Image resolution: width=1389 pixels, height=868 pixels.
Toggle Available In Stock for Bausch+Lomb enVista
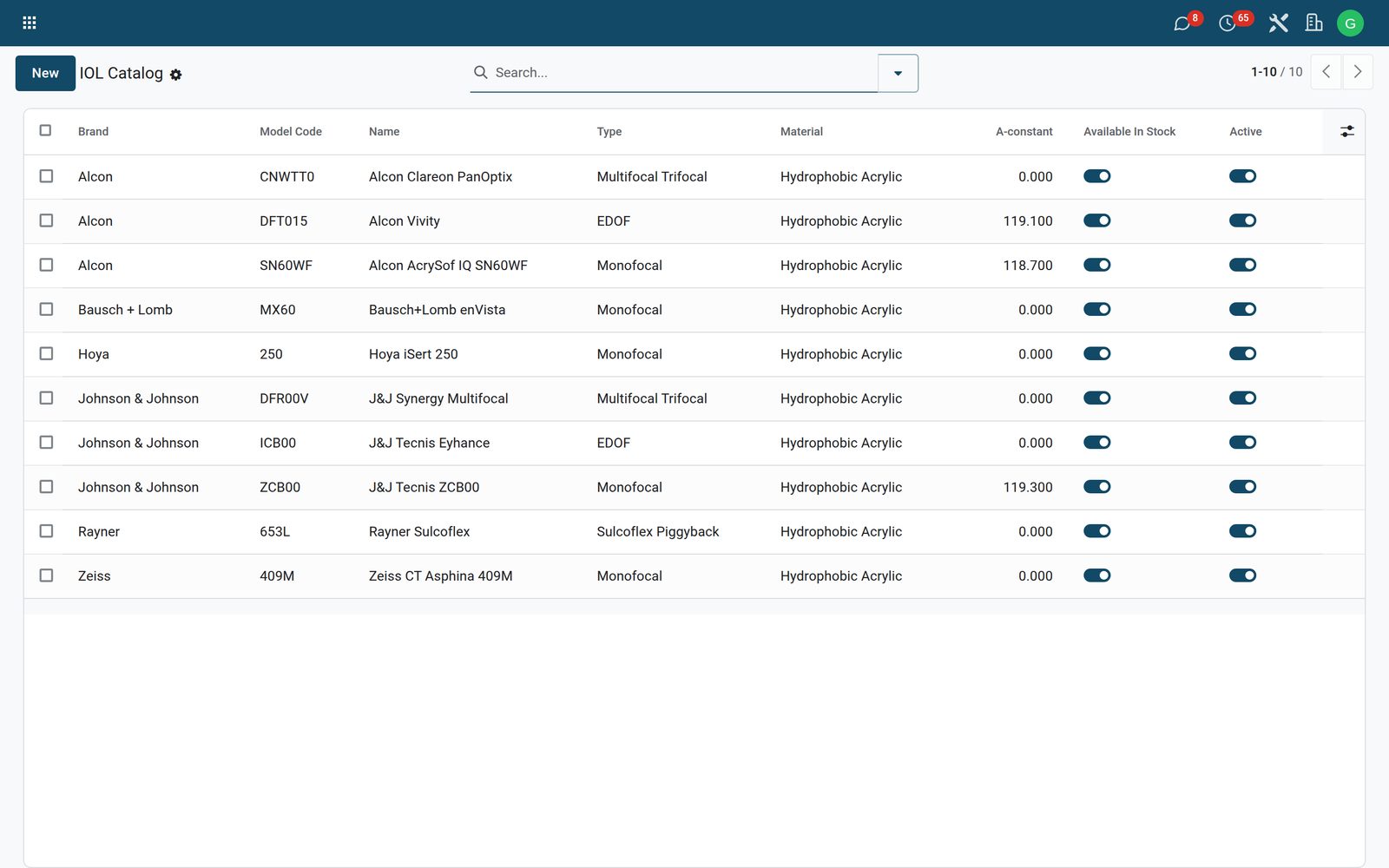[1097, 309]
